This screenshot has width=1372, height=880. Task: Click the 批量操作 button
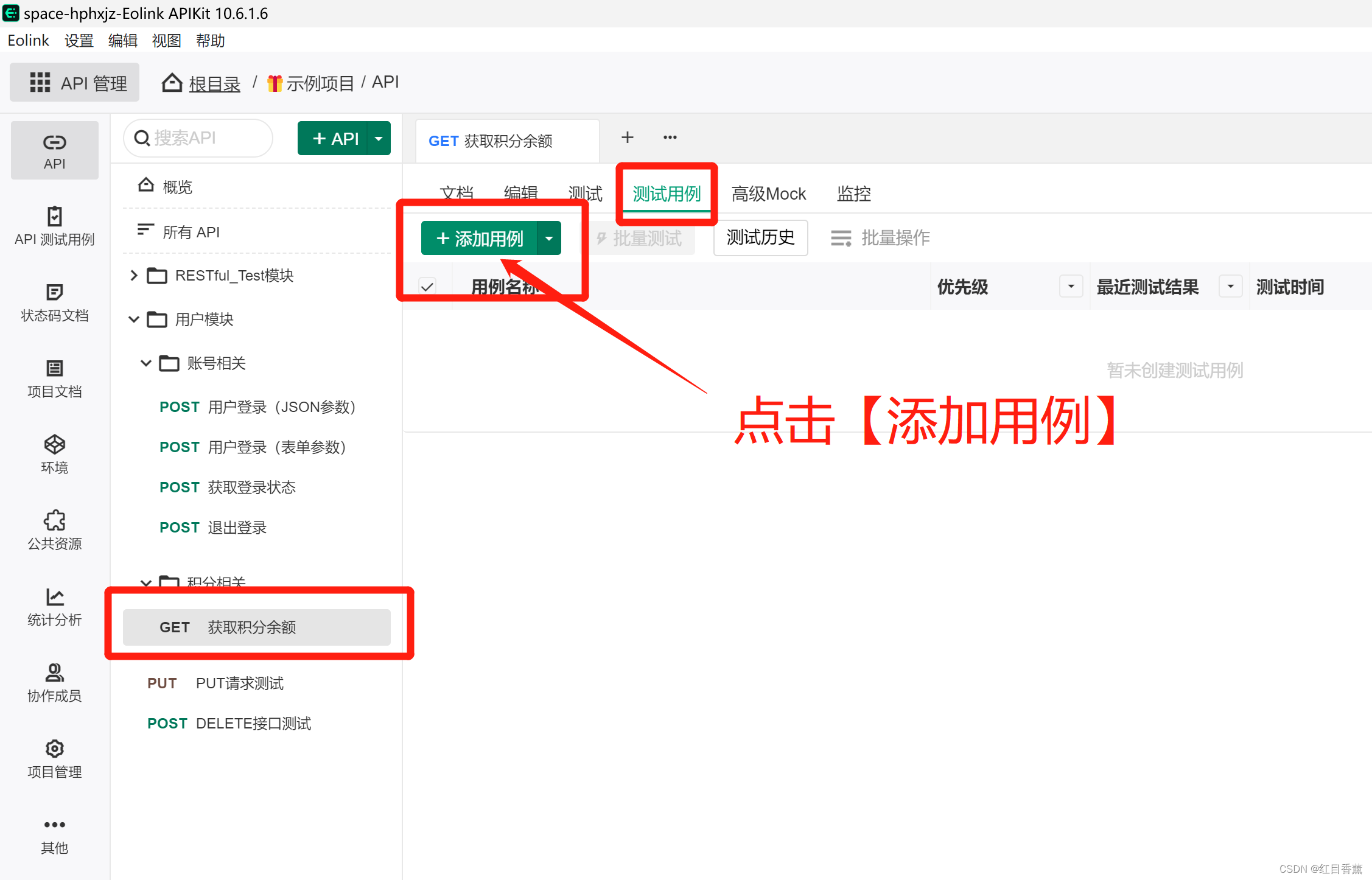pos(880,238)
